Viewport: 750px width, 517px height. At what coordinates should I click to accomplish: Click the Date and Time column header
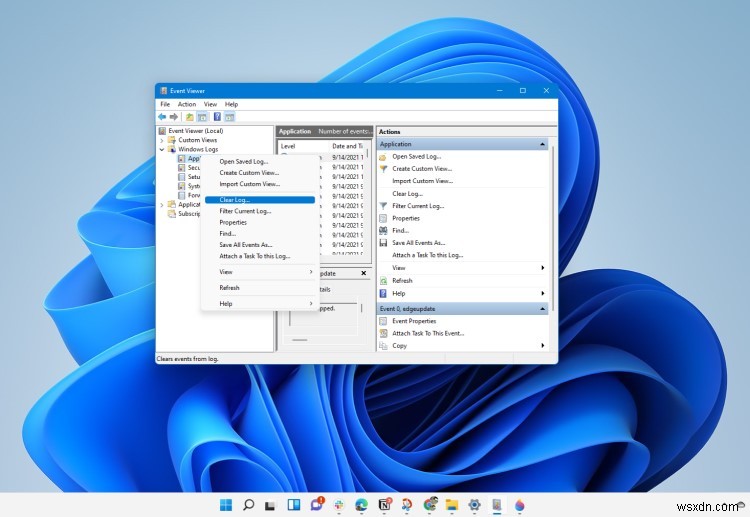(347, 146)
